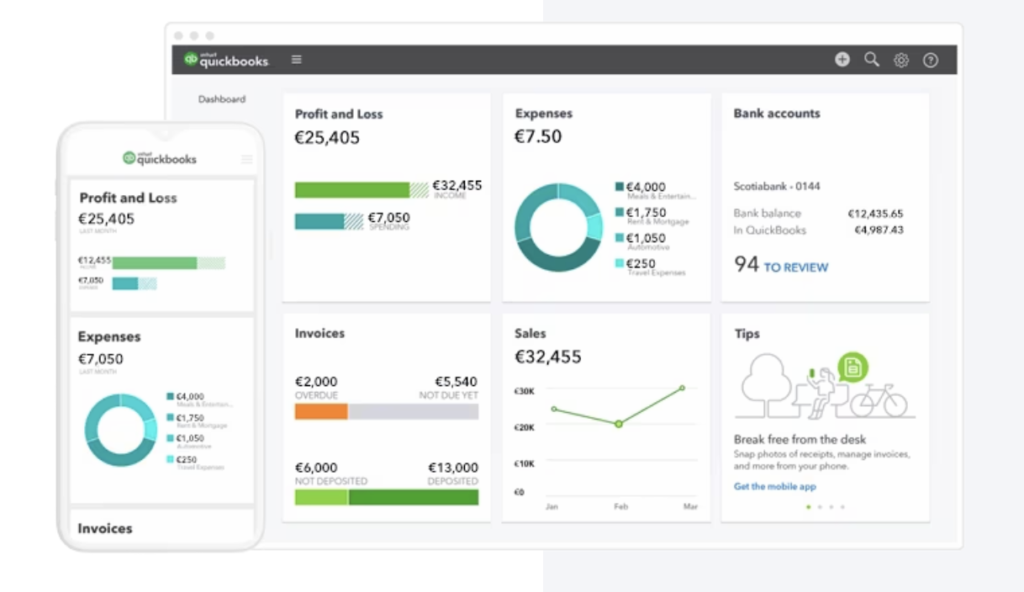Click the green receipt icon in Tips
The image size is (1024, 592).
[852, 367]
